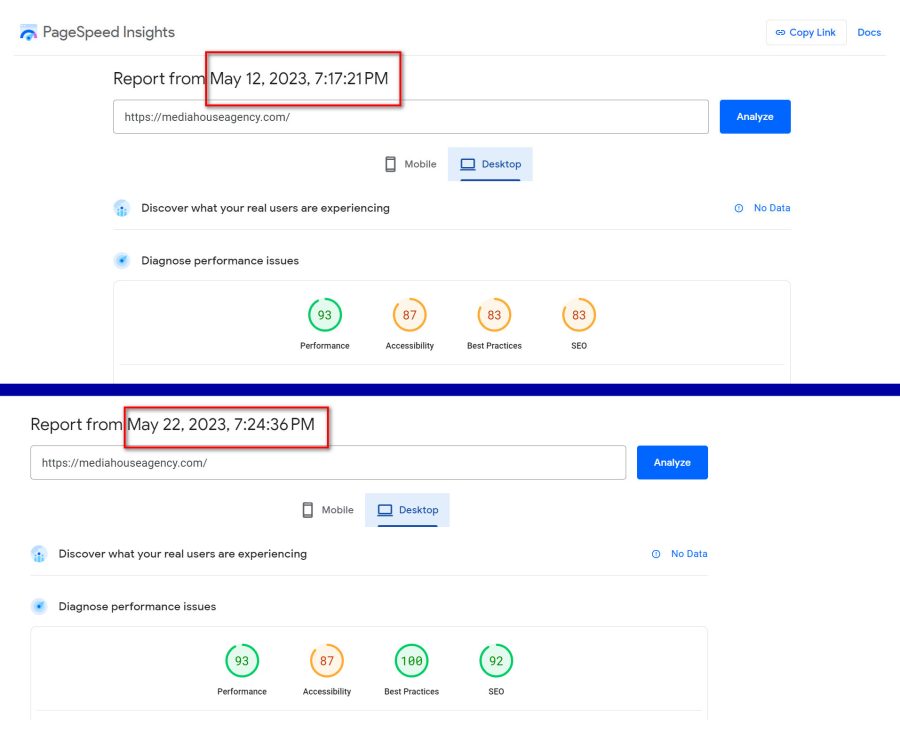This screenshot has height=734, width=900.
Task: Click the 'May 12, 2023, 7:17:21 PM' report date
Action: pos(299,79)
